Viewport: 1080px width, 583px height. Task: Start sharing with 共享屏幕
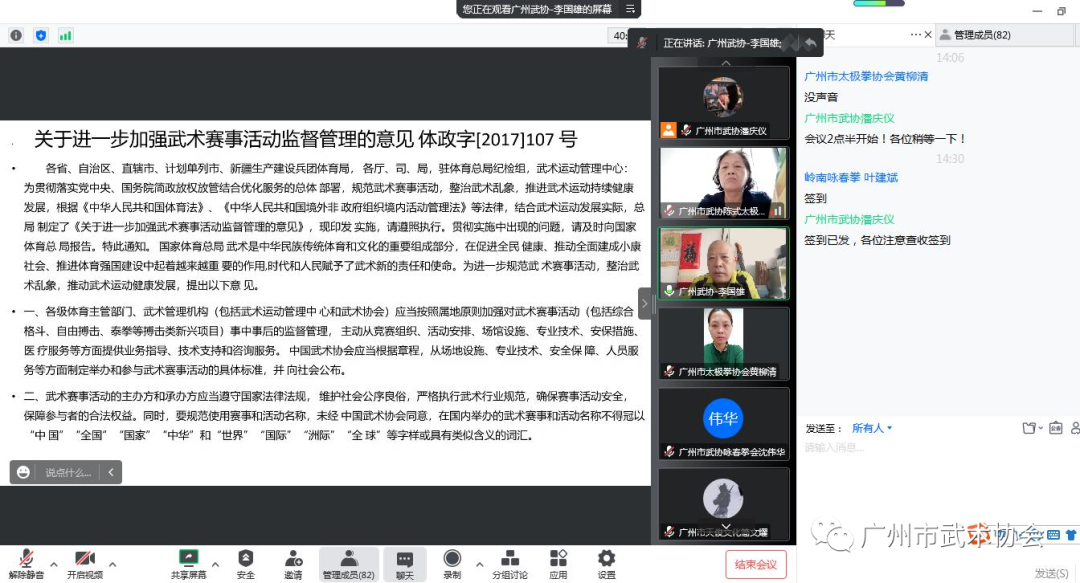tap(188, 564)
